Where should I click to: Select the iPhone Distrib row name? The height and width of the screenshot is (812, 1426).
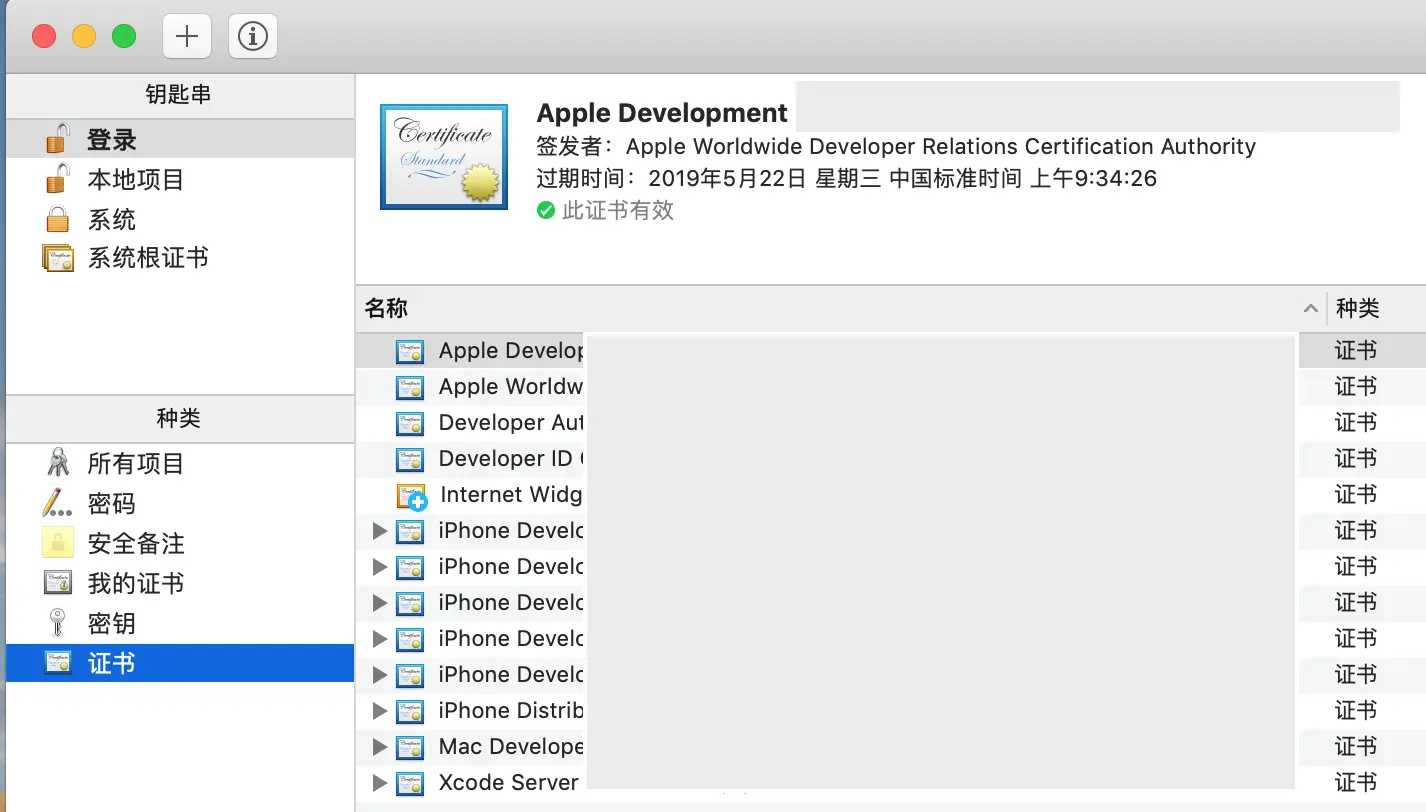(511, 711)
